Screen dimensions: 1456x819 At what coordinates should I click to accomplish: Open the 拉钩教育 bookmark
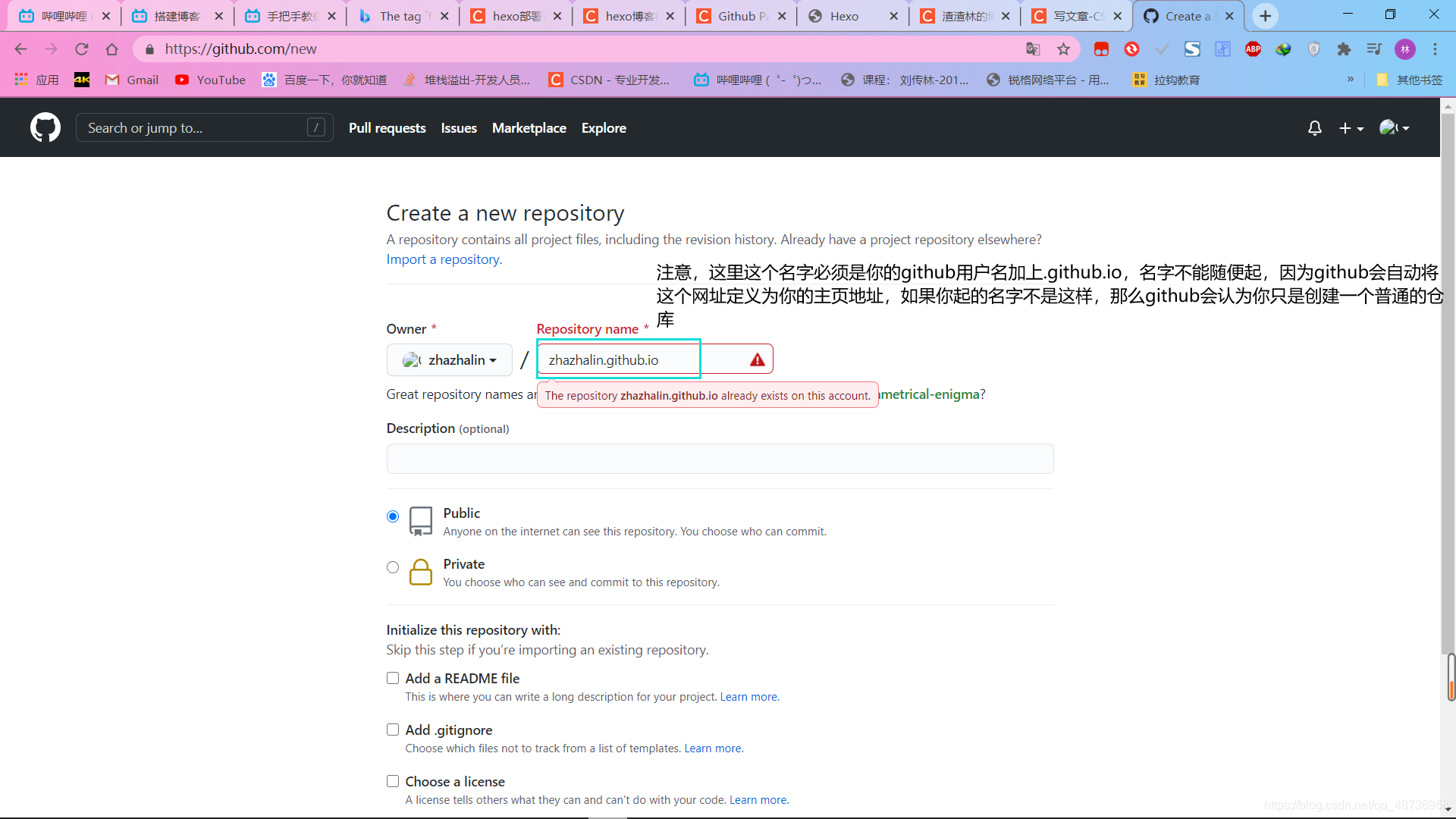(1166, 80)
